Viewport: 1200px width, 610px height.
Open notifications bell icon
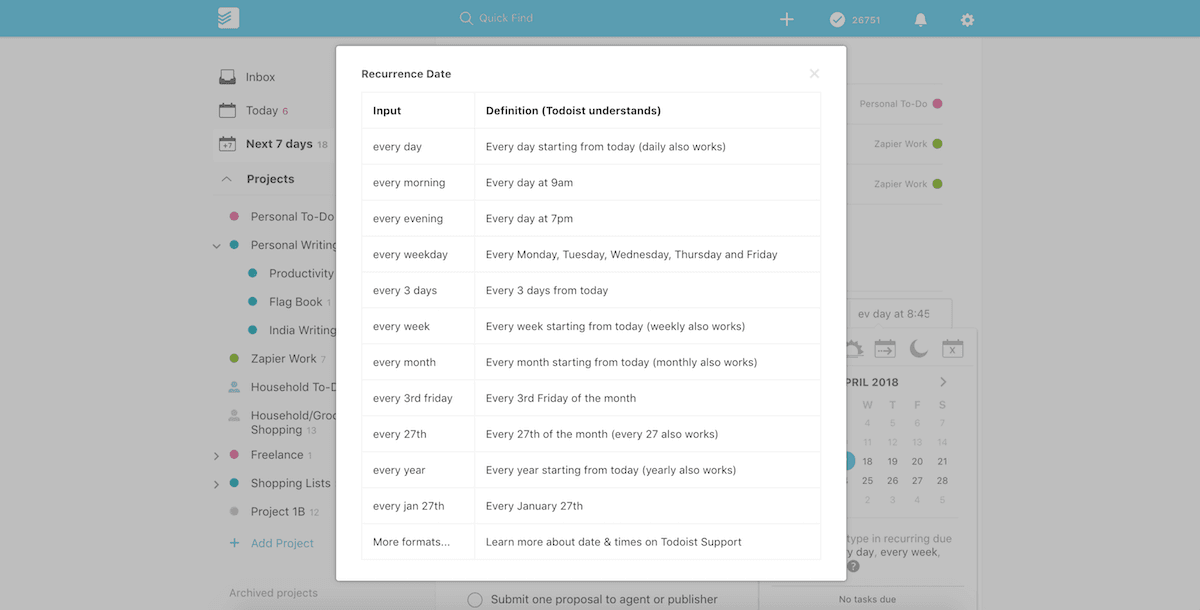click(921, 19)
